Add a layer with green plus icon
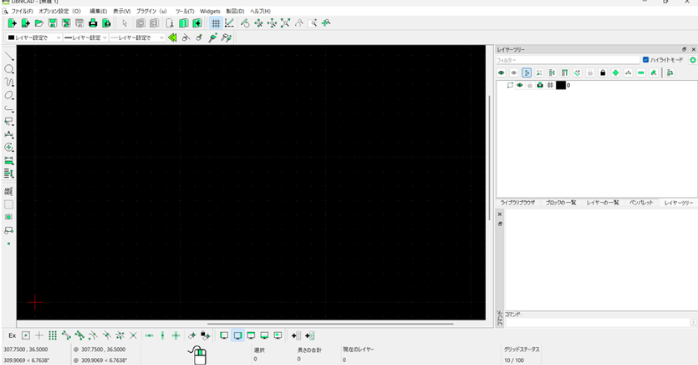This screenshot has width=698, height=365. tap(616, 73)
